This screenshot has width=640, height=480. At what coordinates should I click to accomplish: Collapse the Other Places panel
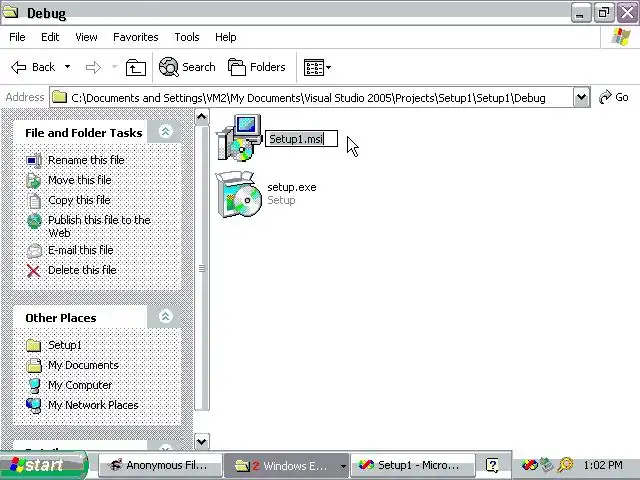click(x=165, y=316)
